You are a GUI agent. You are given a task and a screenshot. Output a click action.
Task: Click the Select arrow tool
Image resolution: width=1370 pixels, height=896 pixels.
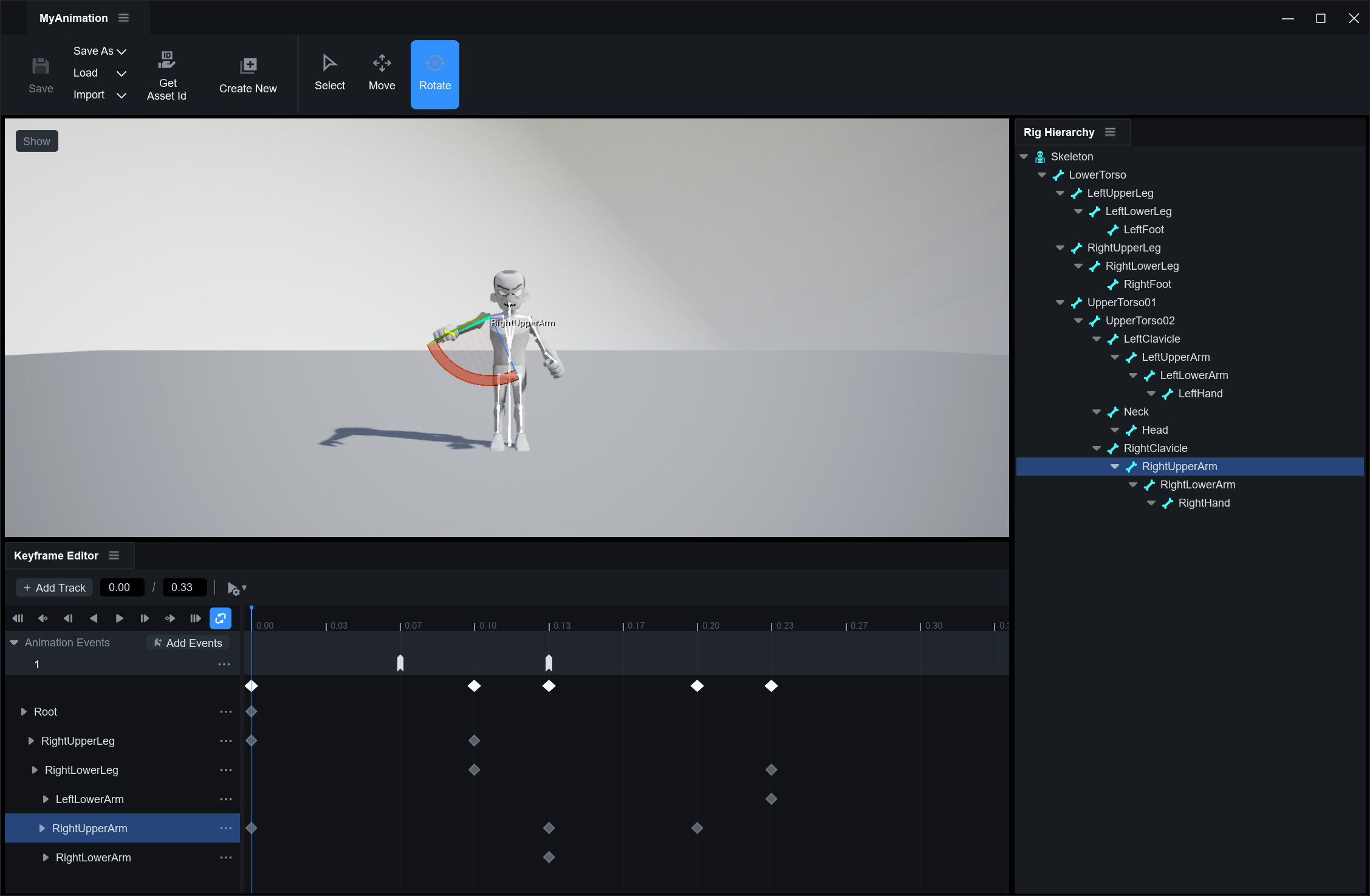coord(329,74)
